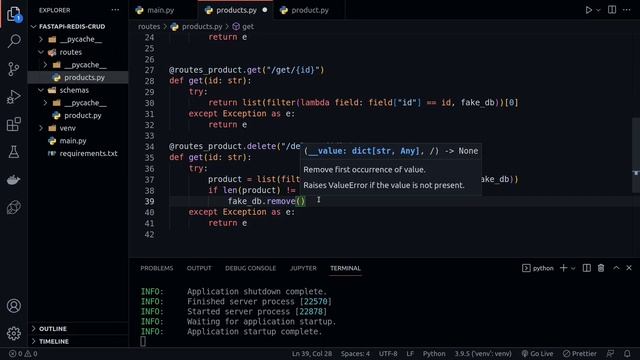Maximize the panel with the up chevron
Image resolution: width=640 pixels, height=360 pixels.
coord(616,268)
